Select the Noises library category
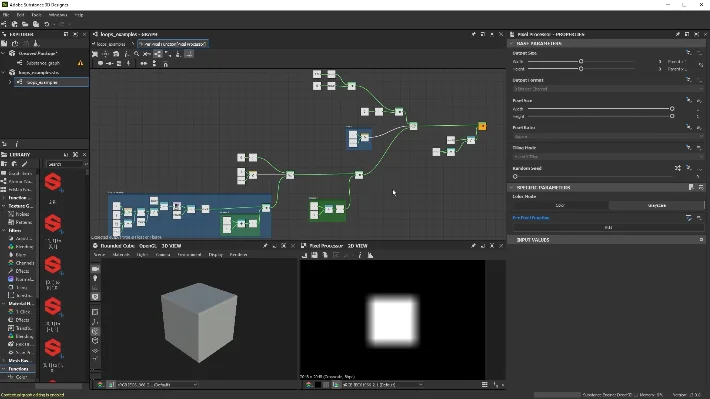This screenshot has height=399, width=710. pos(22,214)
